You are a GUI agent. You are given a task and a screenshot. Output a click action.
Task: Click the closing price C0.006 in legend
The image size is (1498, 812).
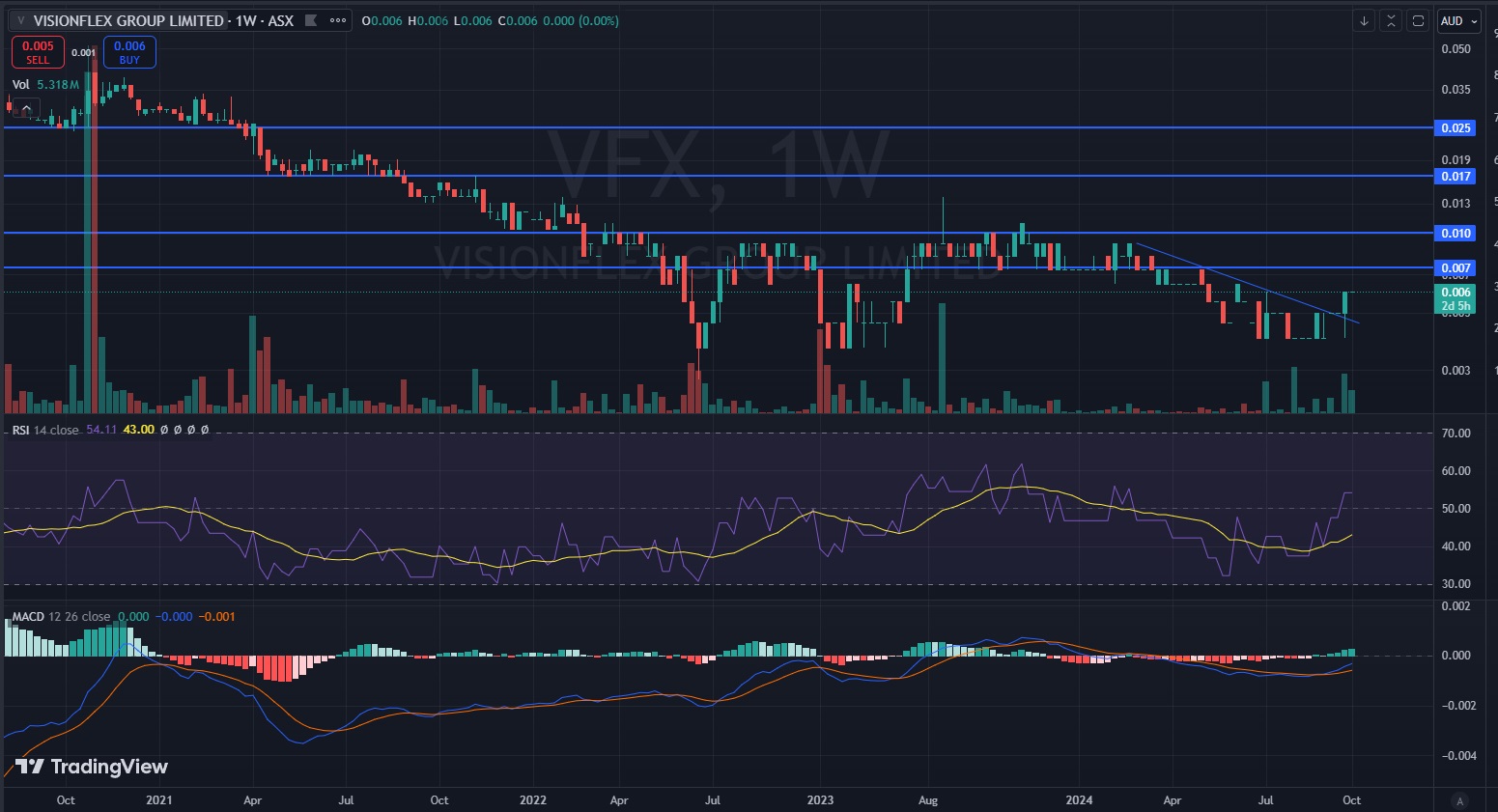(x=517, y=20)
